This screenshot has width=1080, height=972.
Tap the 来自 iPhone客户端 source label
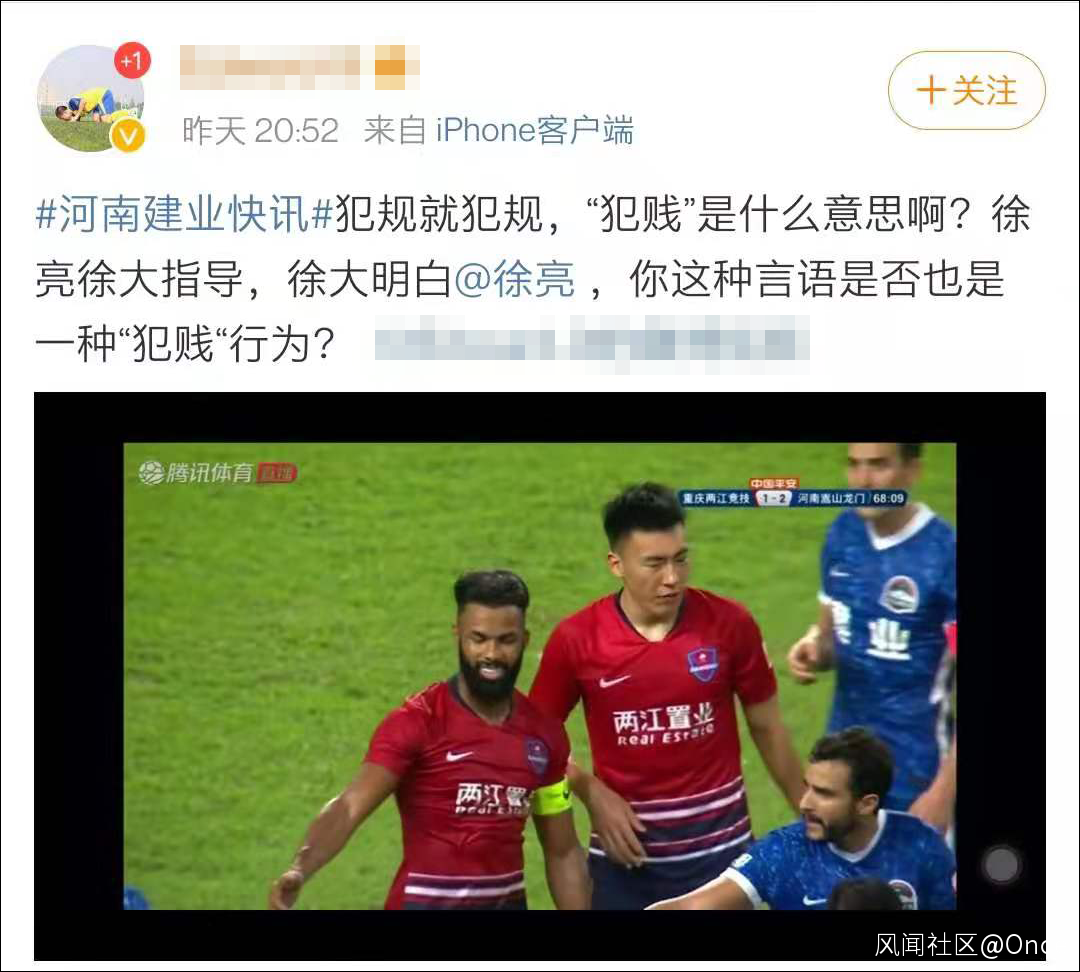click(x=499, y=130)
